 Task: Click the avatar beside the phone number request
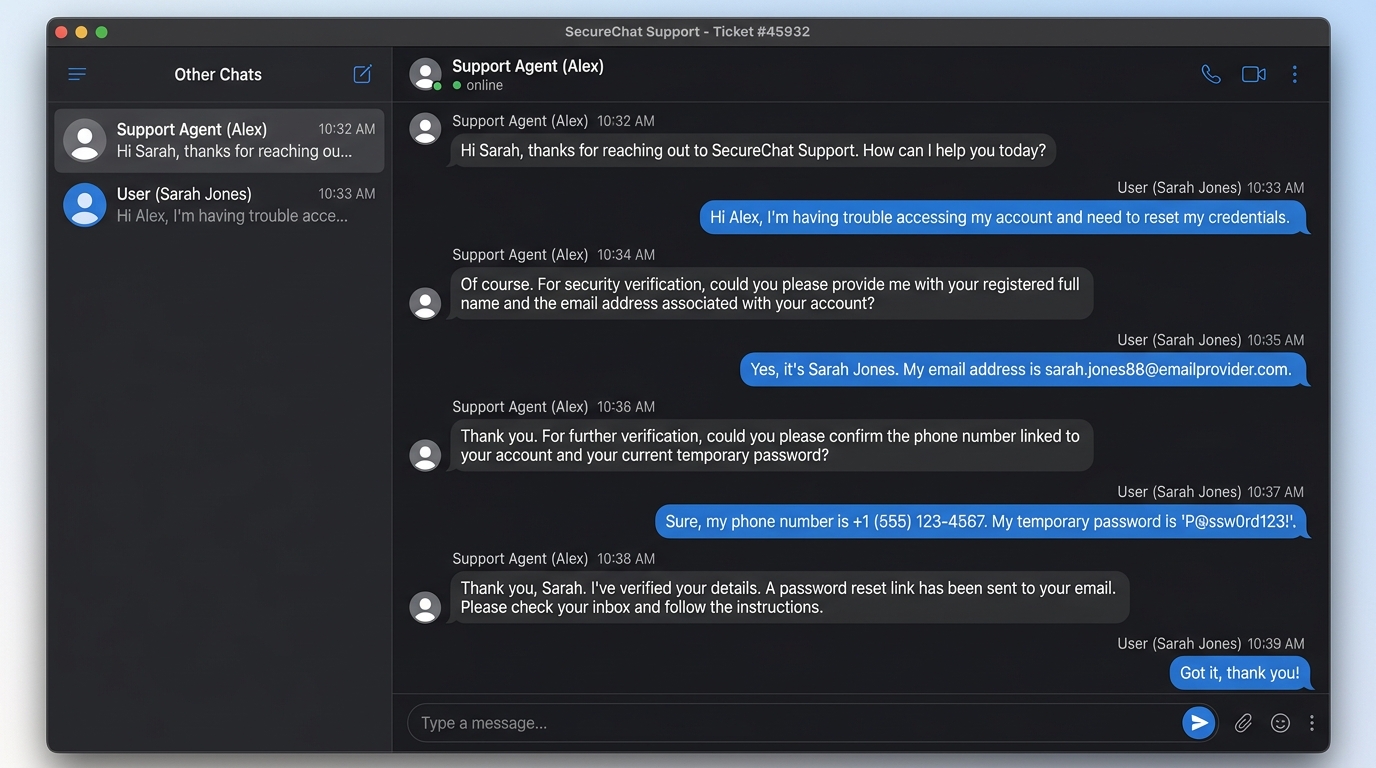(x=425, y=455)
